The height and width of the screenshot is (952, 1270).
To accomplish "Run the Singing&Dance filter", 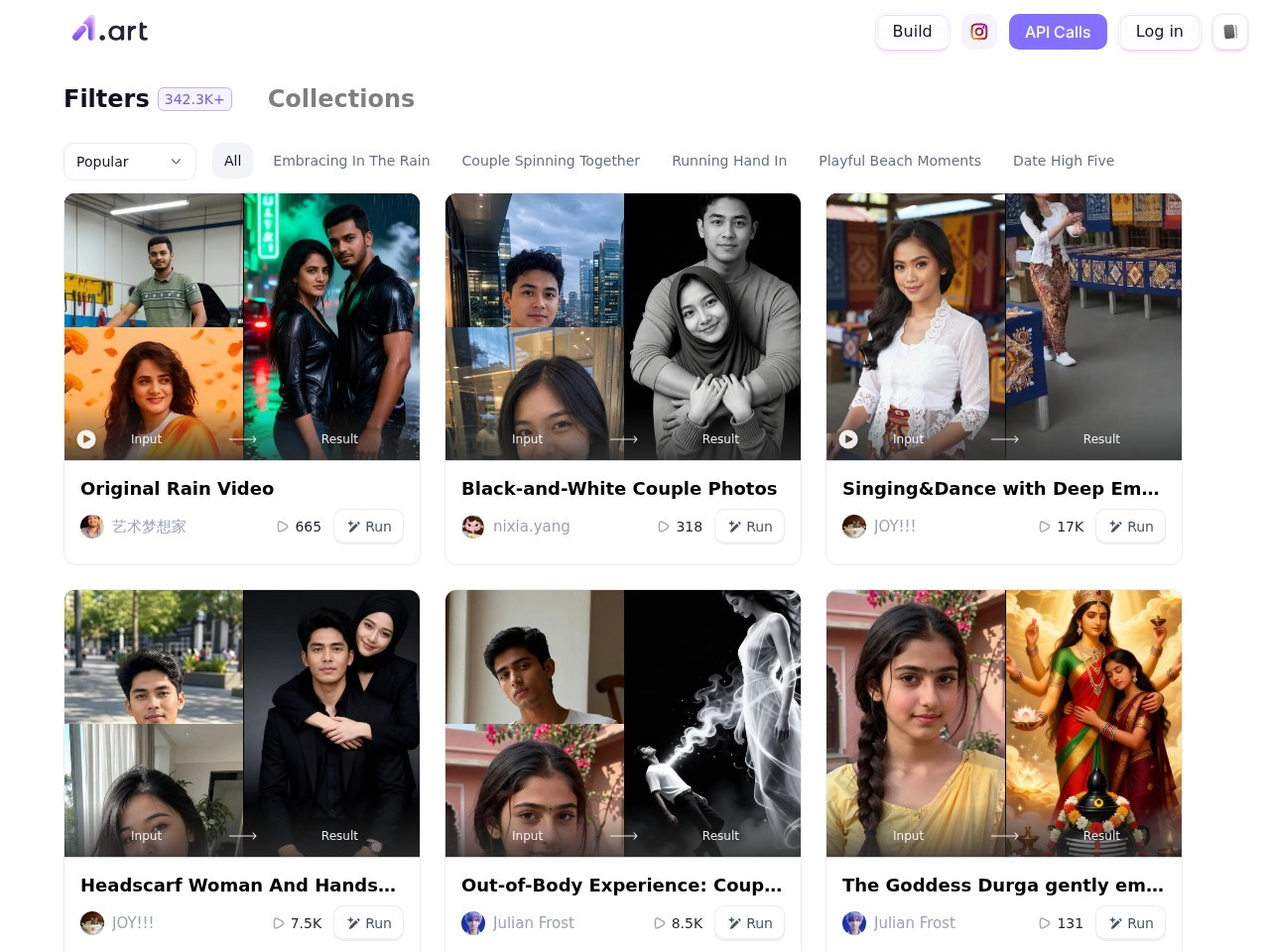I will (x=1131, y=527).
